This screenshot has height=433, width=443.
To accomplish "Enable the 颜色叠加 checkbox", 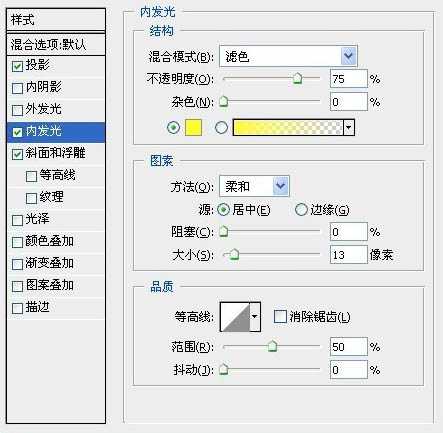I will point(17,242).
